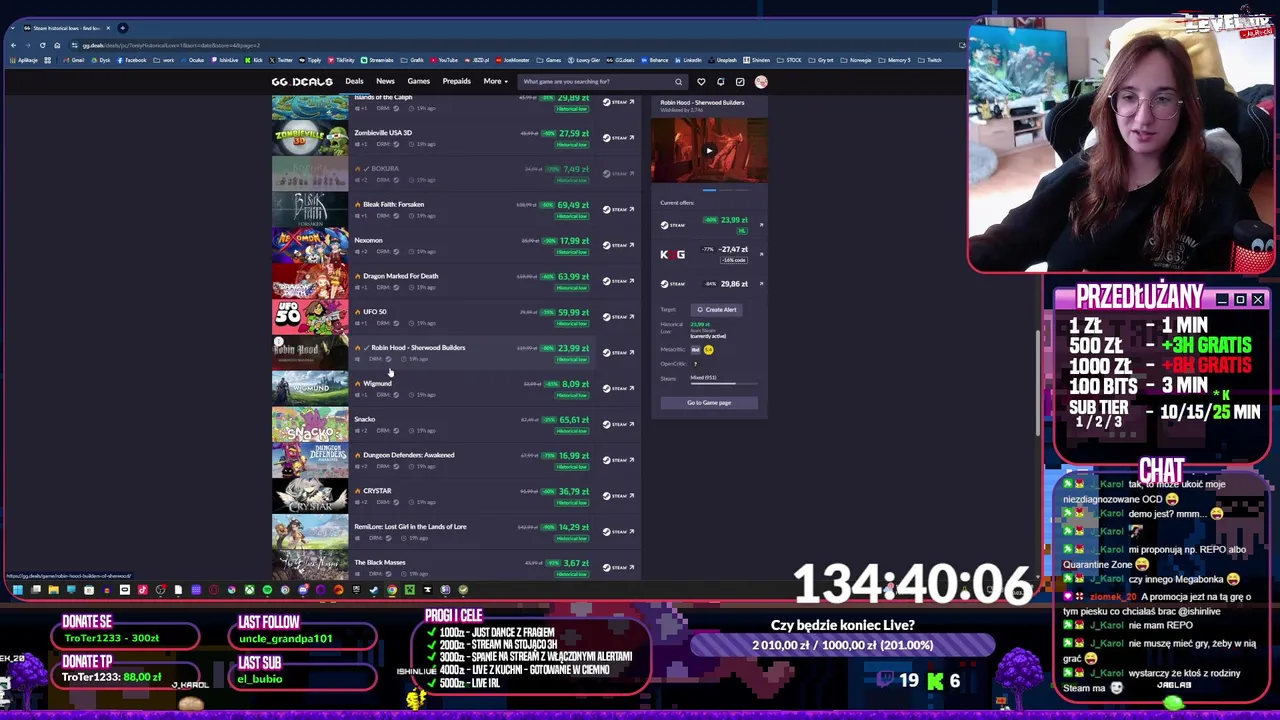
Task: Play the Robin Hood trailer video
Action: pos(709,151)
